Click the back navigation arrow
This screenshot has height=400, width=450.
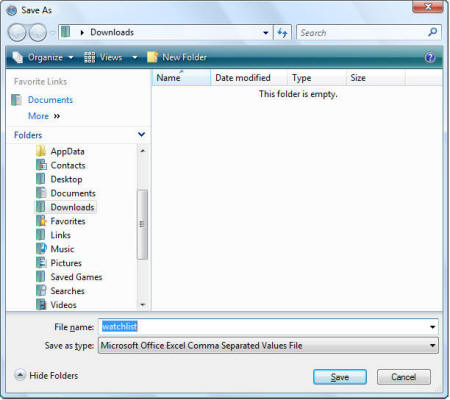tap(17, 33)
